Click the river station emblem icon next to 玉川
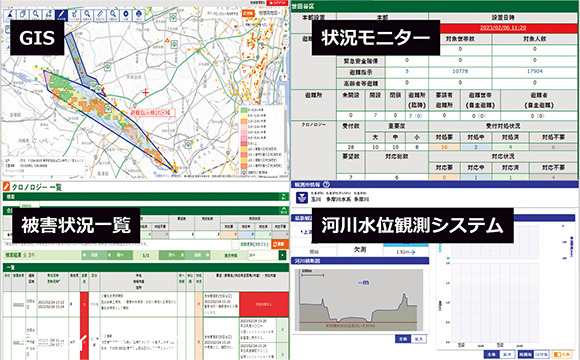 click(301, 197)
